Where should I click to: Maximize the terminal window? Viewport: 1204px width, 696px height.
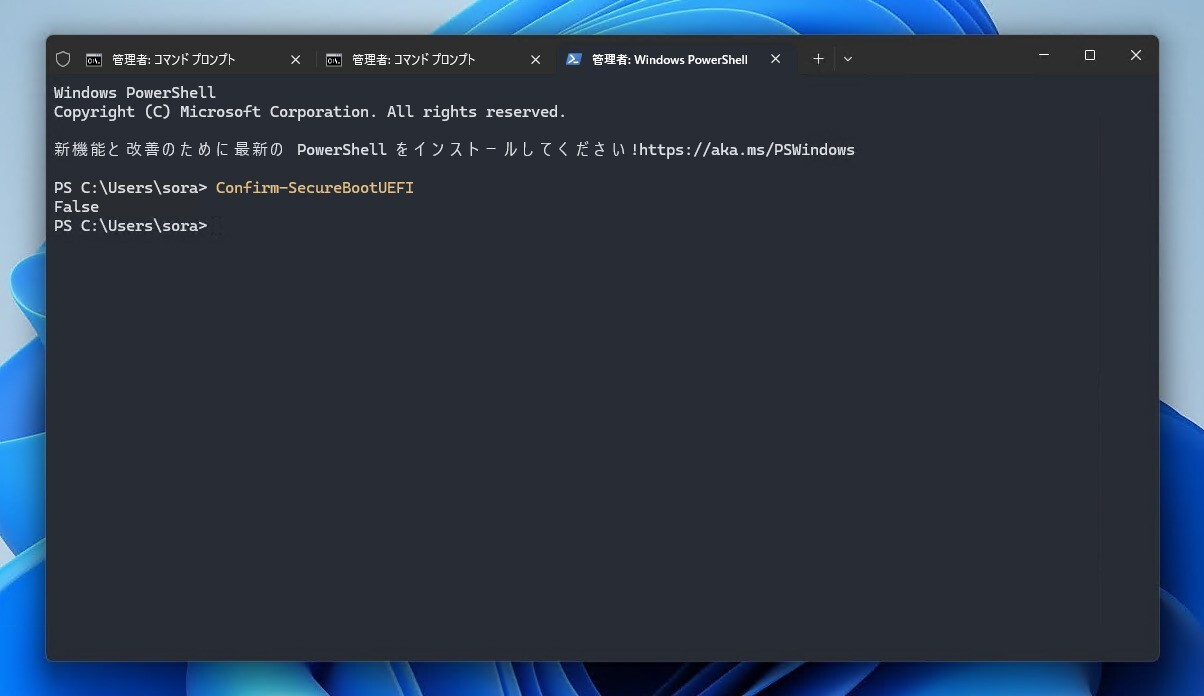1090,55
